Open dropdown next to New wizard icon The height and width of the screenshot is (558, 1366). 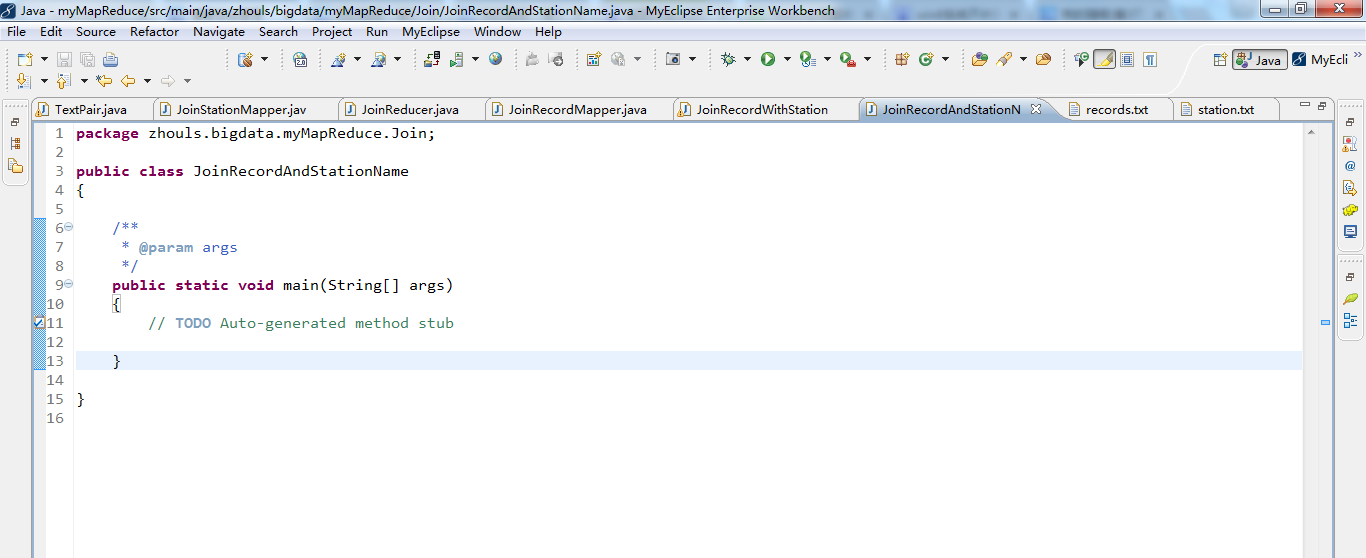point(43,60)
